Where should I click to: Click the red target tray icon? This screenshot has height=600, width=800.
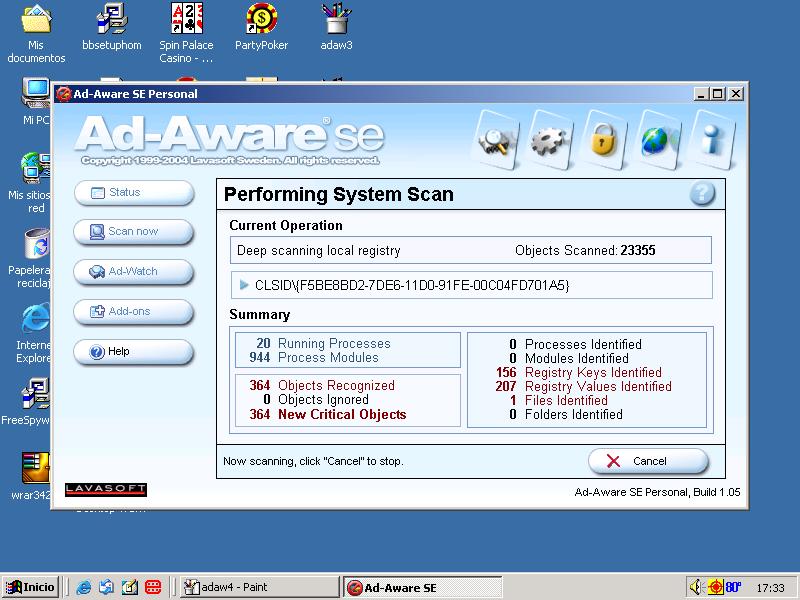(715, 587)
